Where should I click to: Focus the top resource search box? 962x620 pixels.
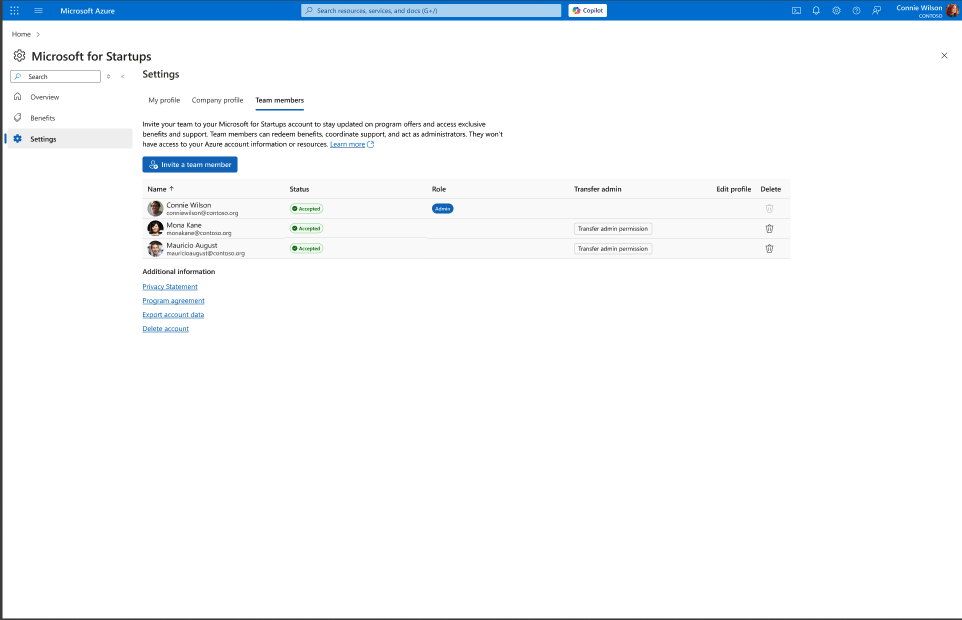431,10
